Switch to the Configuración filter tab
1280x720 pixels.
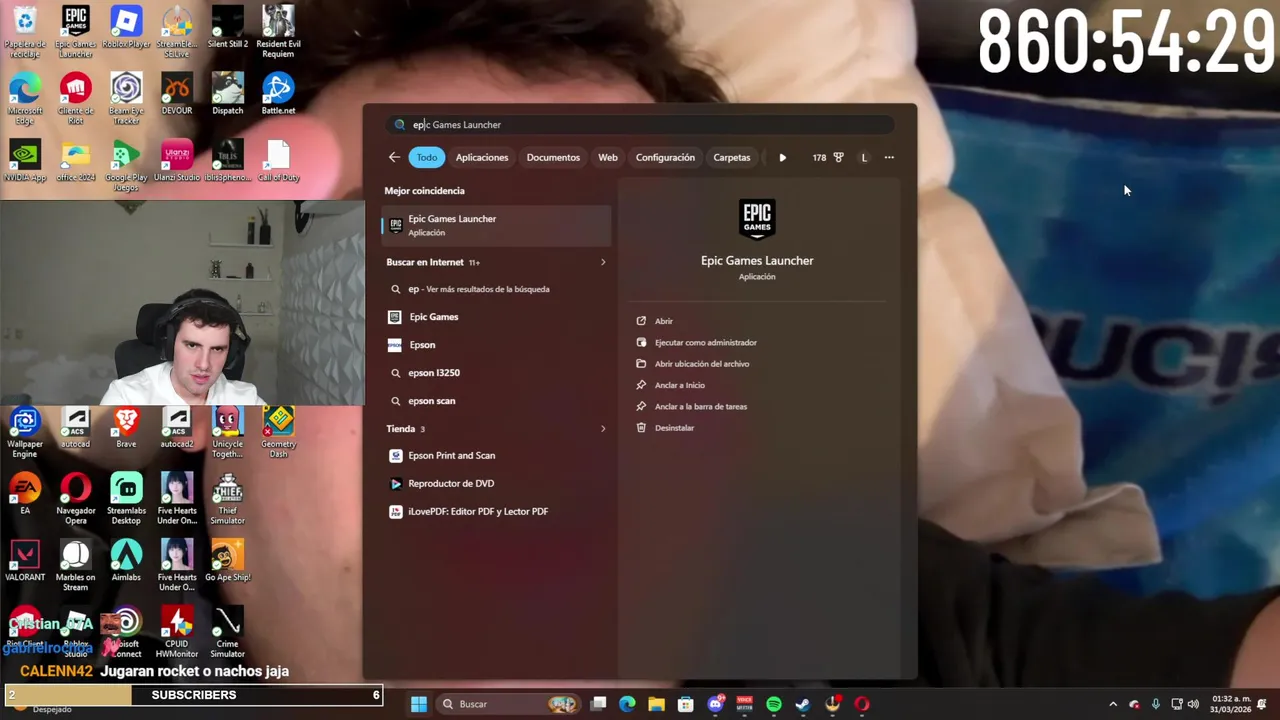[665, 157]
